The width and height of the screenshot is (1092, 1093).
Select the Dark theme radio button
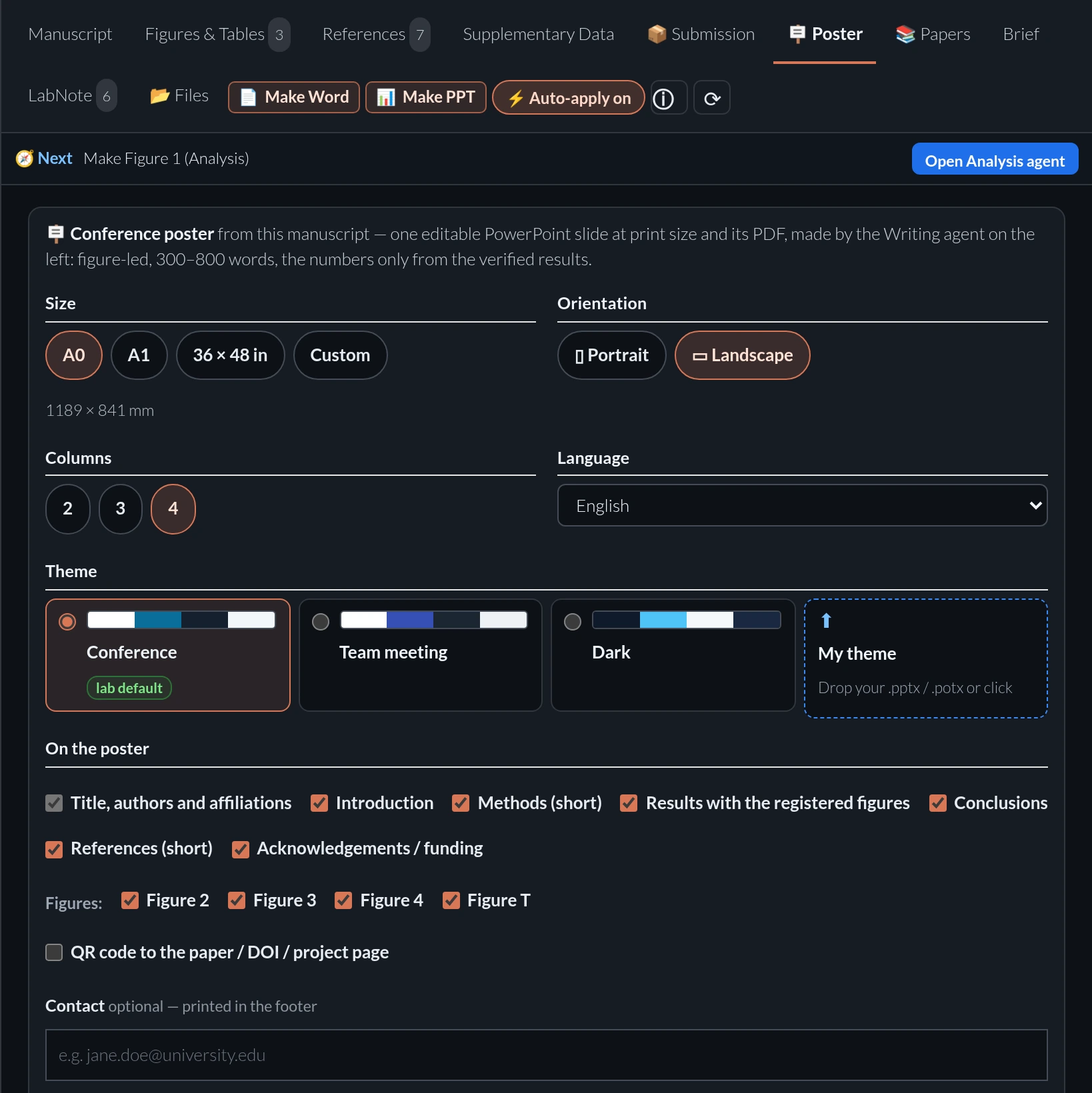coord(573,622)
